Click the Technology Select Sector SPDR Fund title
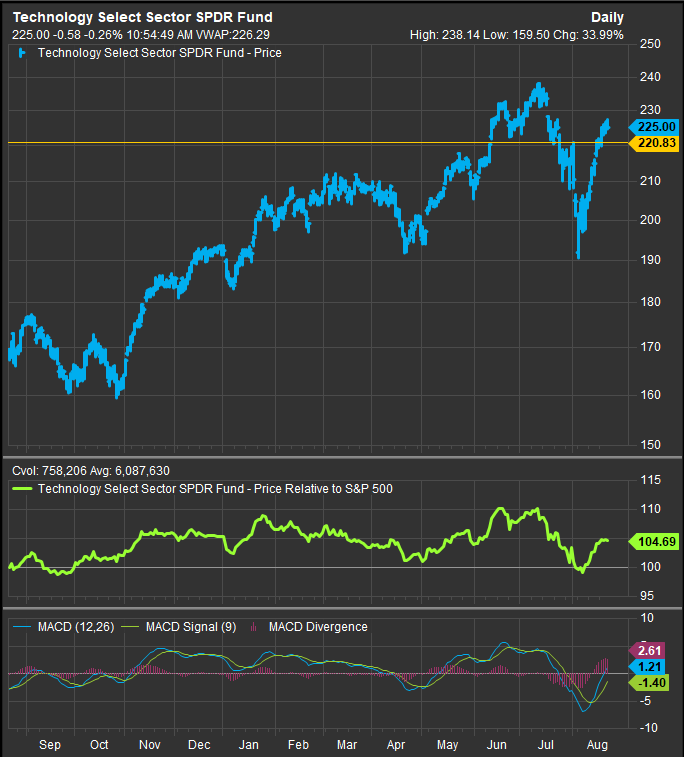The height and width of the screenshot is (757, 684). tap(142, 17)
